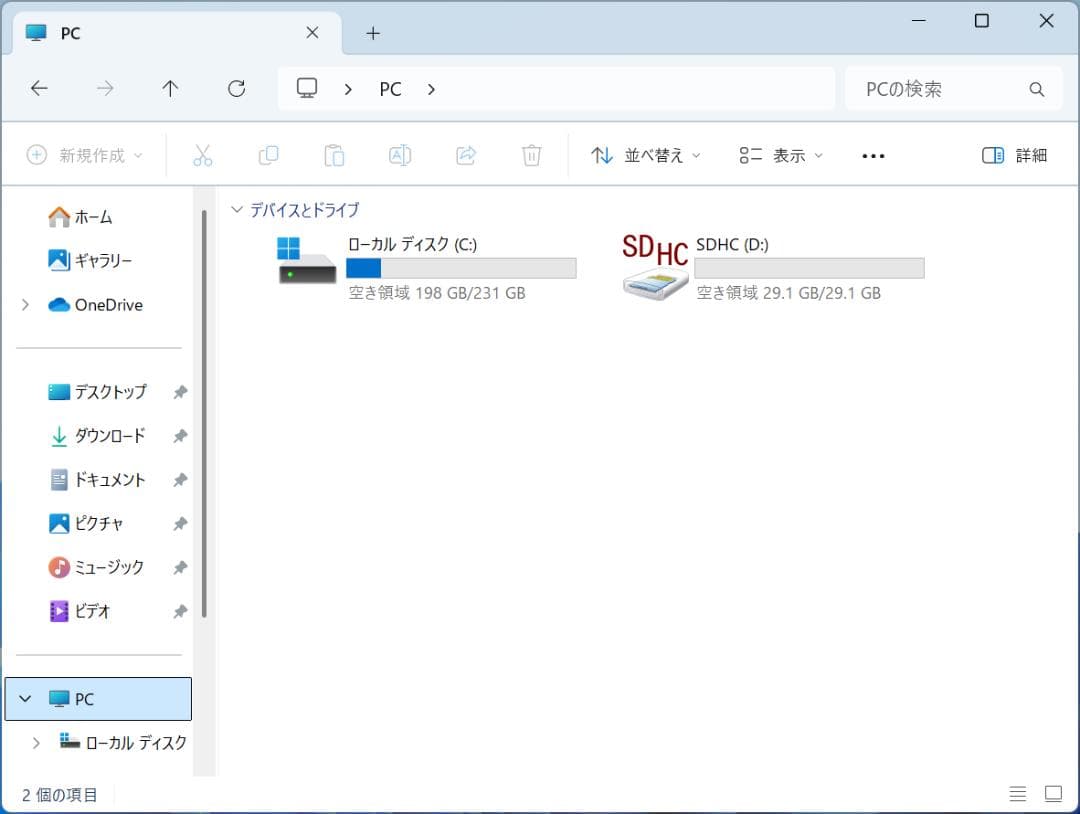Select ダウンロード in the sidebar

109,435
